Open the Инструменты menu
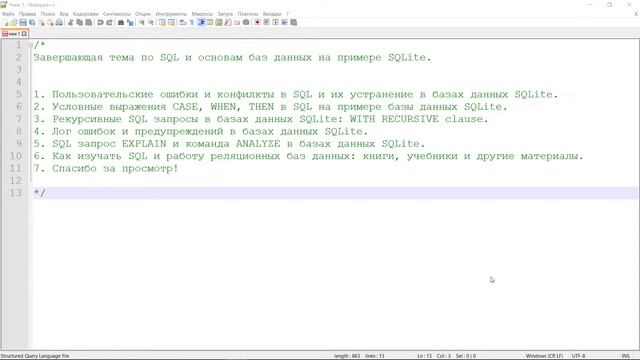640x360 pixels. (x=171, y=14)
